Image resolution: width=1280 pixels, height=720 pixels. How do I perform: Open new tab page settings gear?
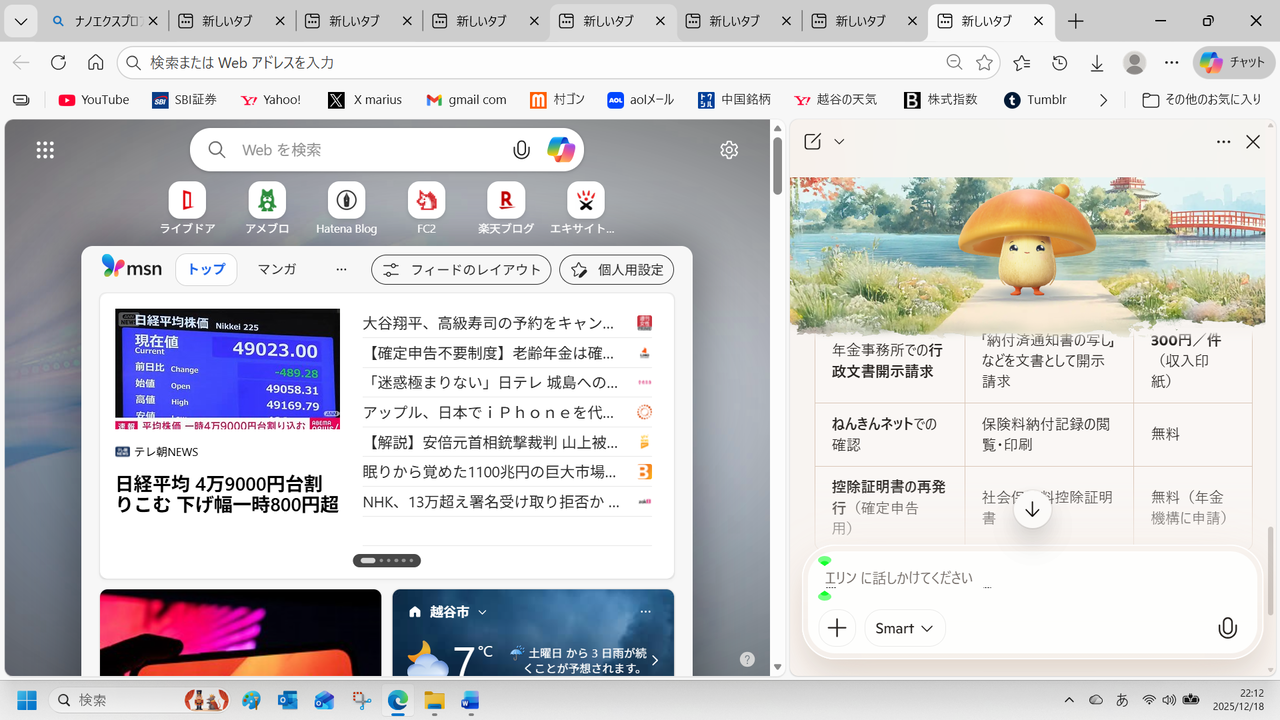729,150
